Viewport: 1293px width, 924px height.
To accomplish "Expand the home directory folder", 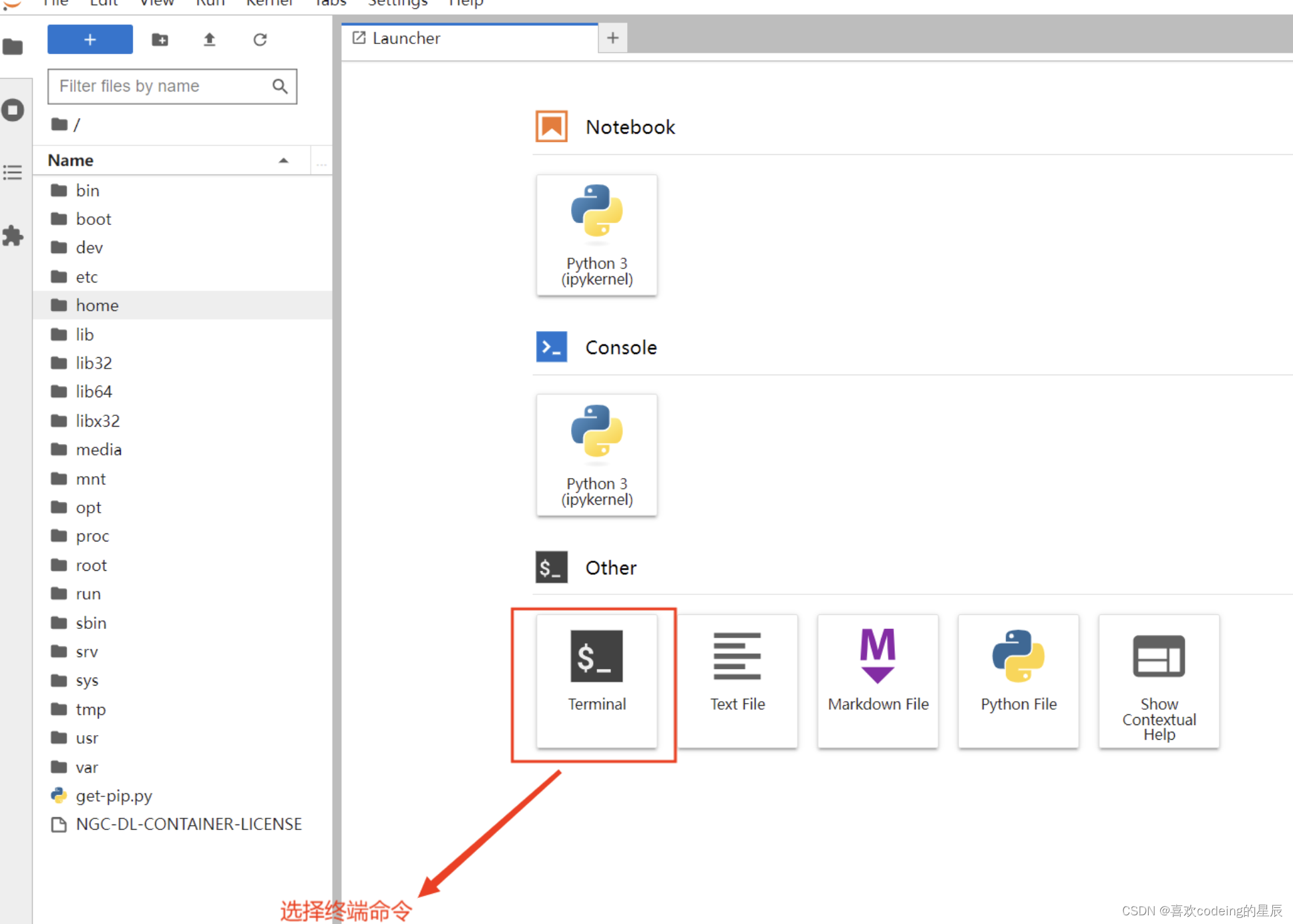I will [x=97, y=305].
